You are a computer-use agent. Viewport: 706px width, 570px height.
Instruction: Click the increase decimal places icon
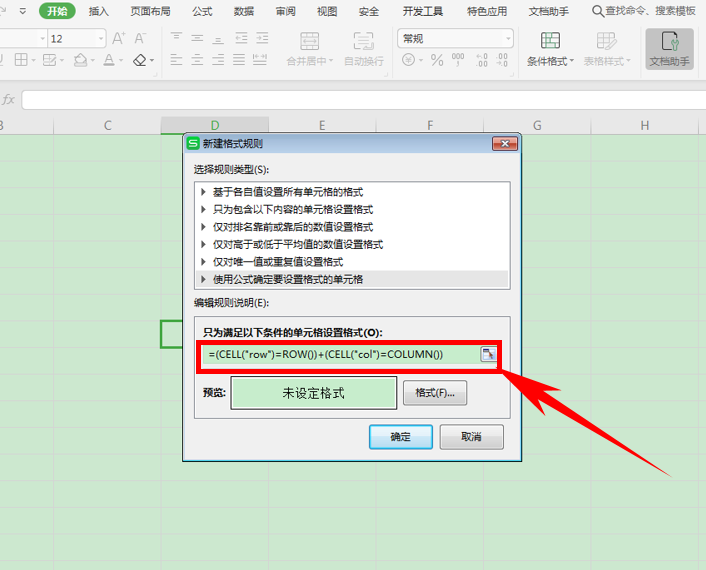click(481, 59)
